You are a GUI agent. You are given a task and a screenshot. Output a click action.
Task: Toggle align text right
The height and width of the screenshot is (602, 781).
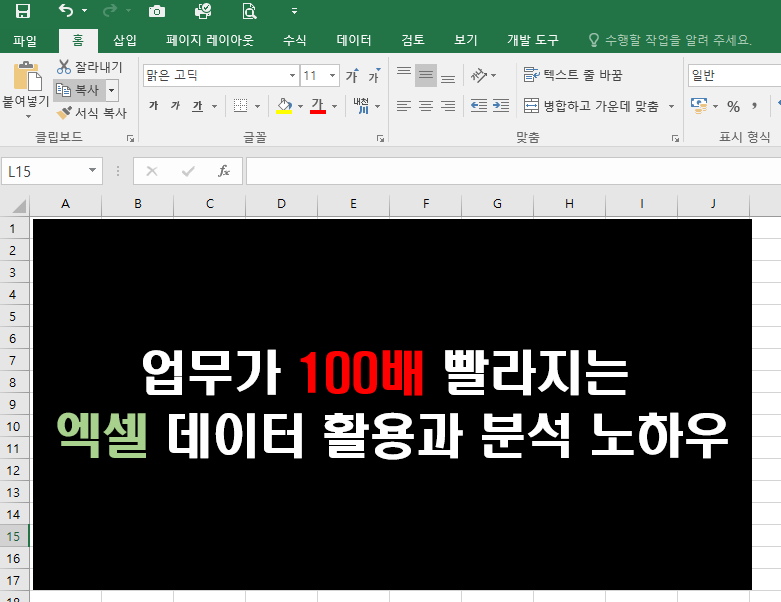[x=448, y=106]
